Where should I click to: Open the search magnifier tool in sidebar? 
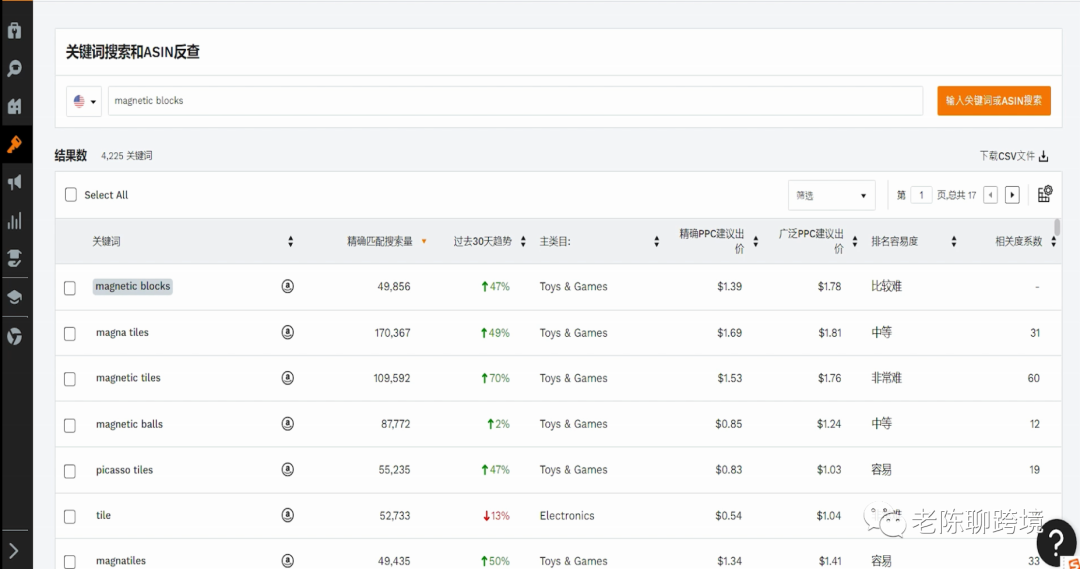15,69
